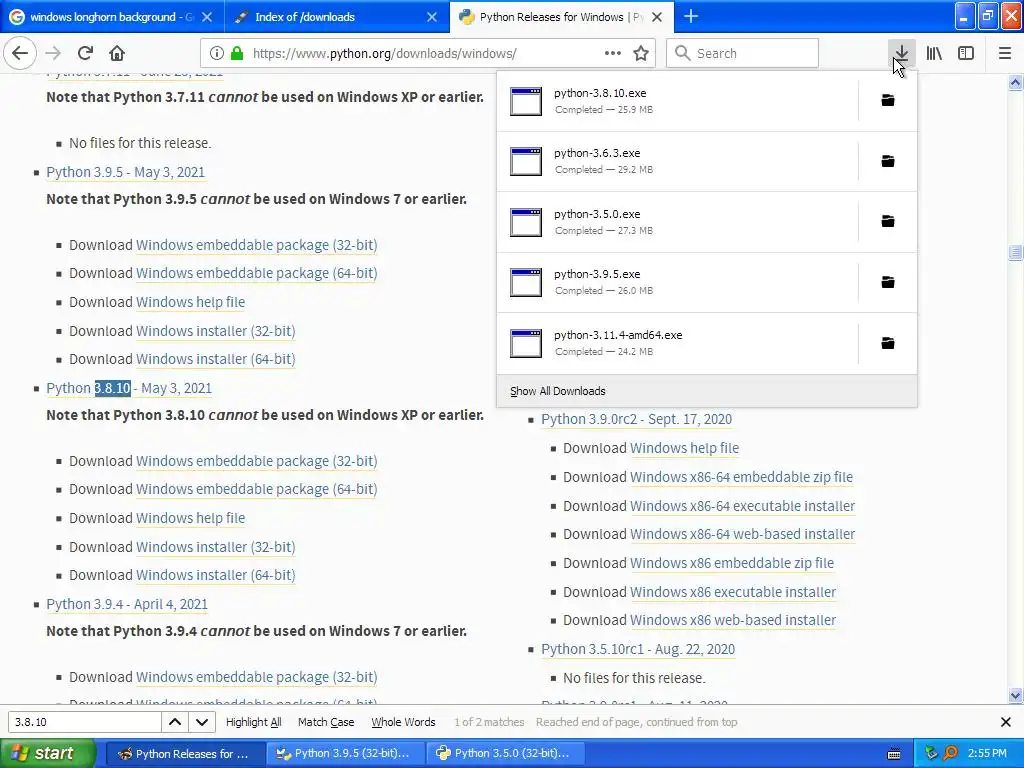Open the page actions three-dots menu

(613, 53)
